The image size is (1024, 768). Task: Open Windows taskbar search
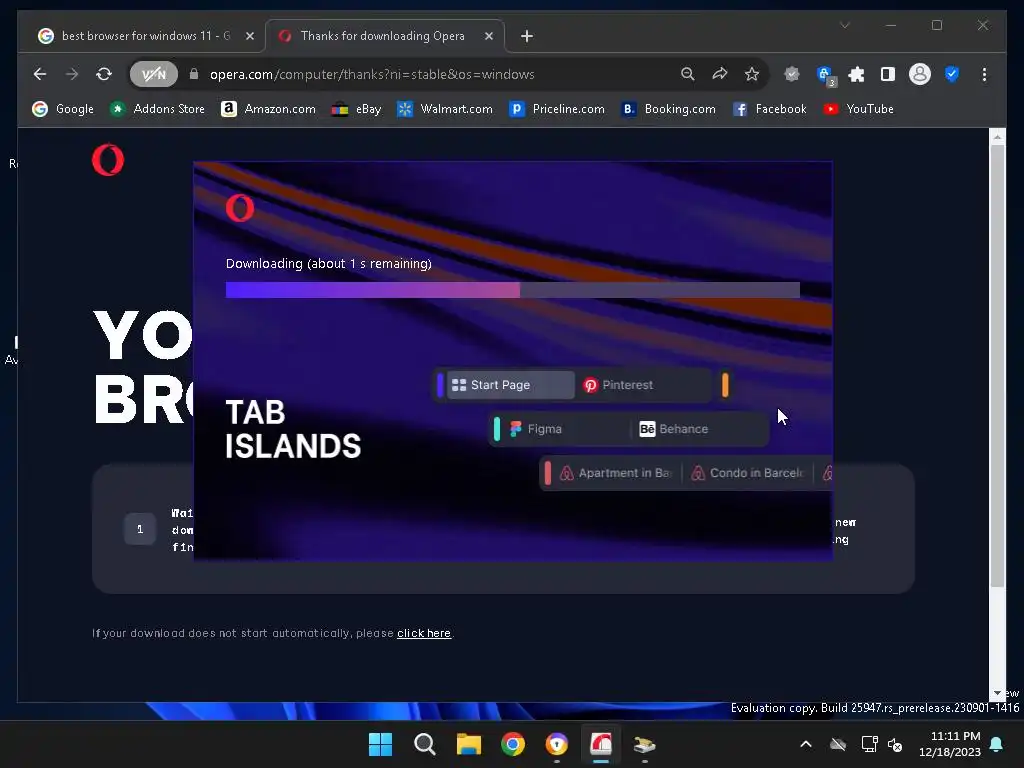tap(424, 744)
